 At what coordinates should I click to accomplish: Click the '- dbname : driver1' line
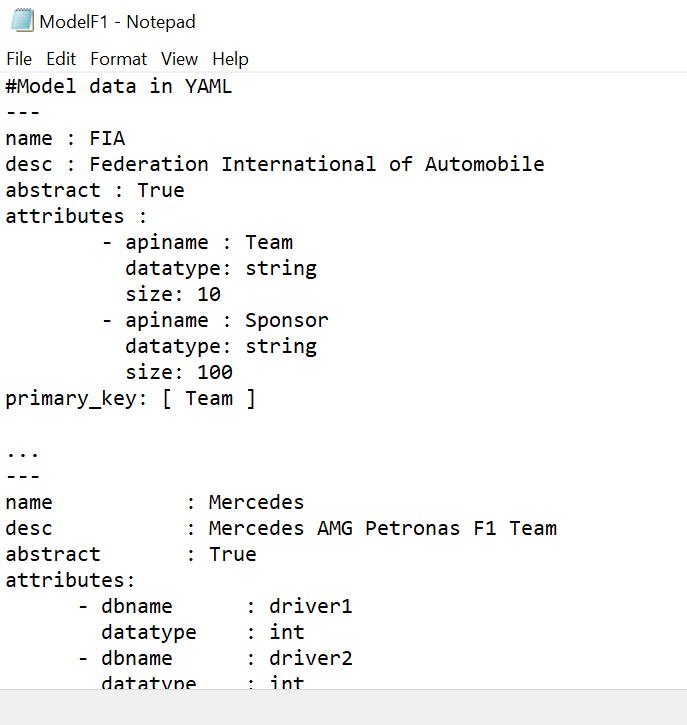coord(215,606)
